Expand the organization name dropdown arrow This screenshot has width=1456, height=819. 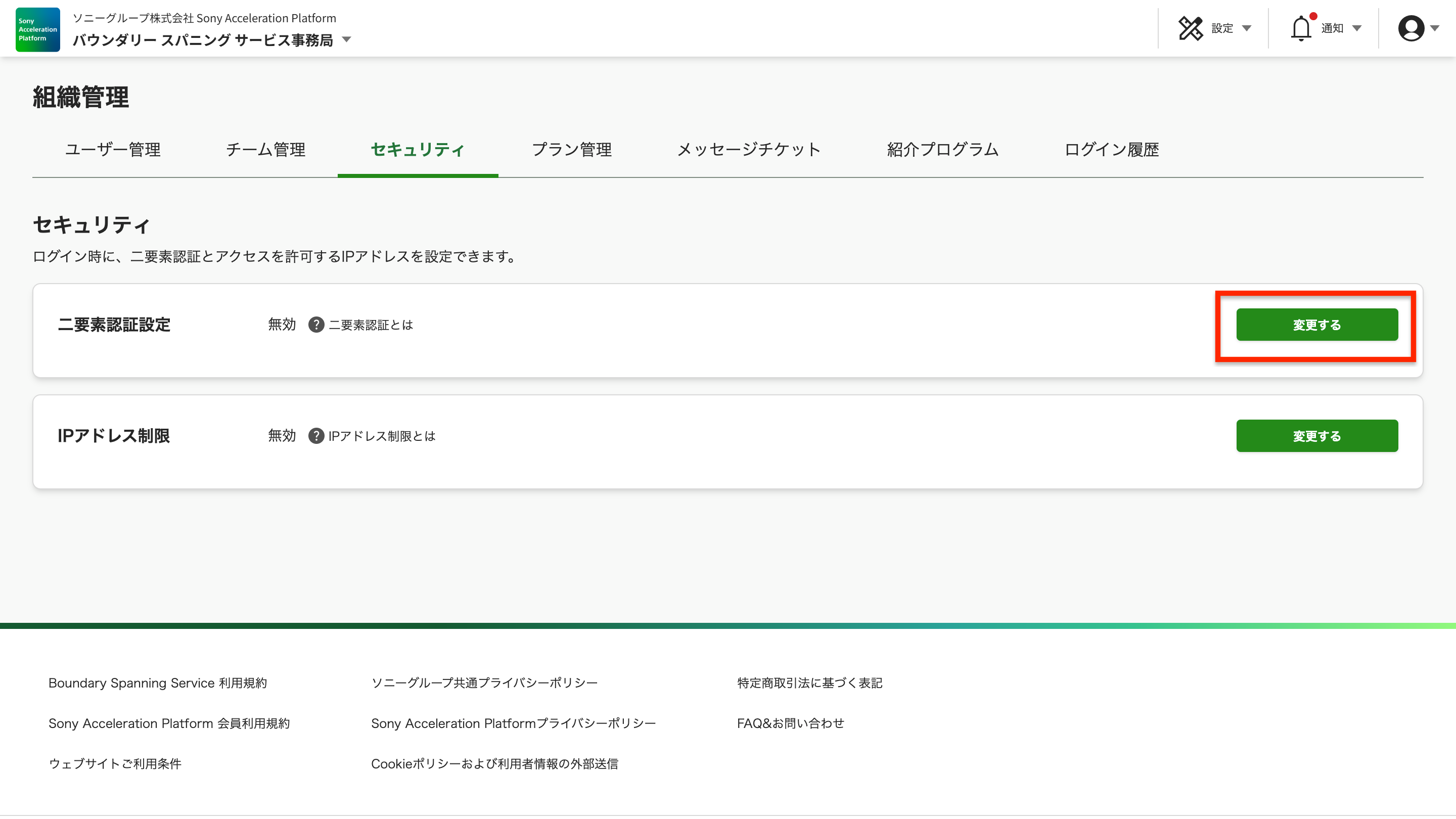[347, 39]
